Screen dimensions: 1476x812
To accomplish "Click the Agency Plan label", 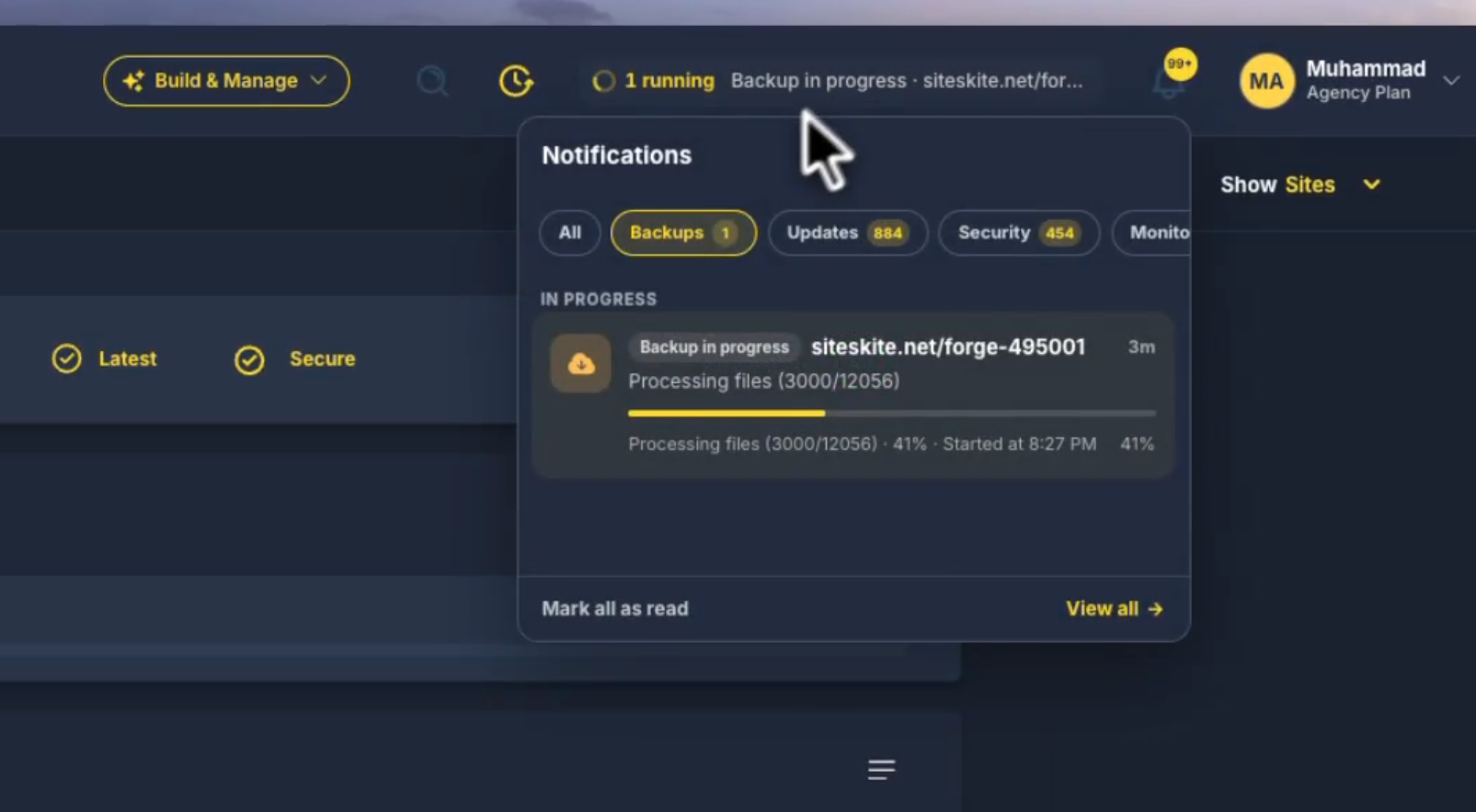I will click(x=1358, y=93).
